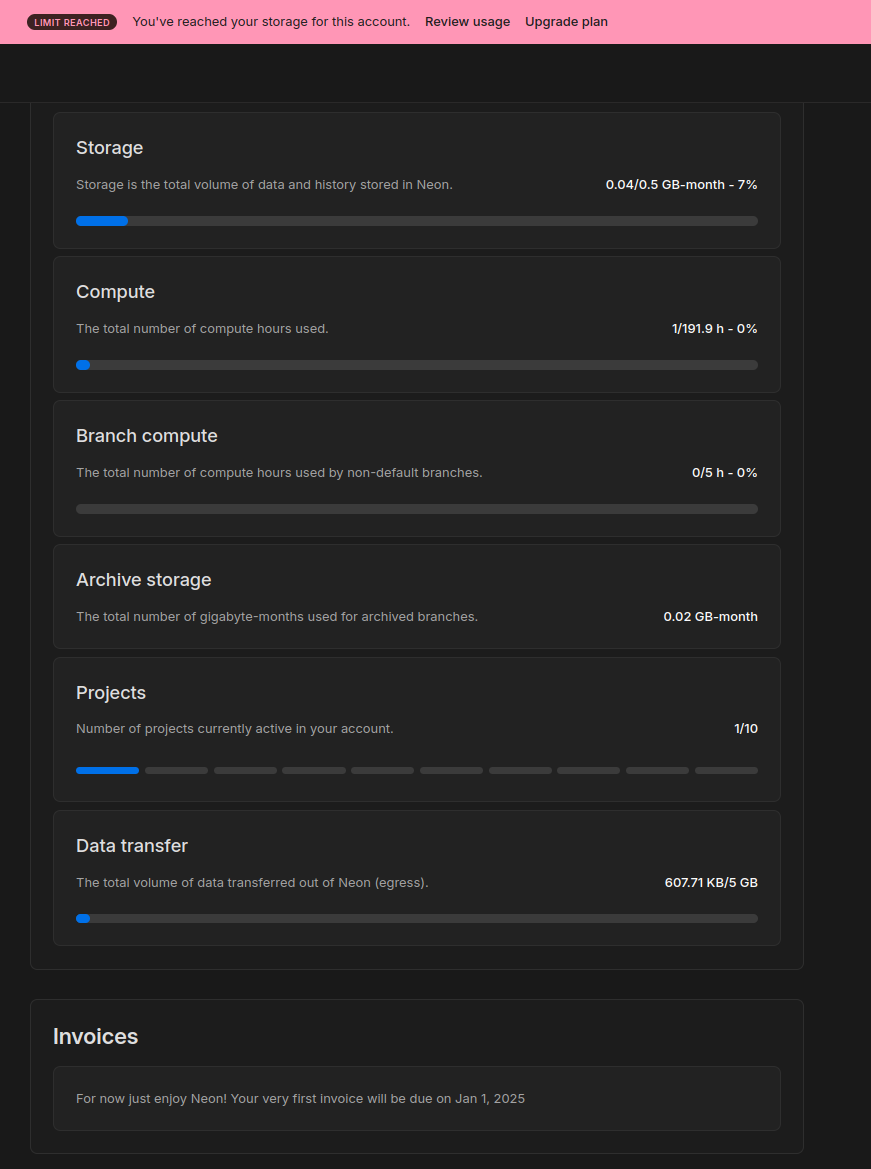This screenshot has height=1169, width=871.
Task: Select the Compute card heading
Action: (115, 292)
